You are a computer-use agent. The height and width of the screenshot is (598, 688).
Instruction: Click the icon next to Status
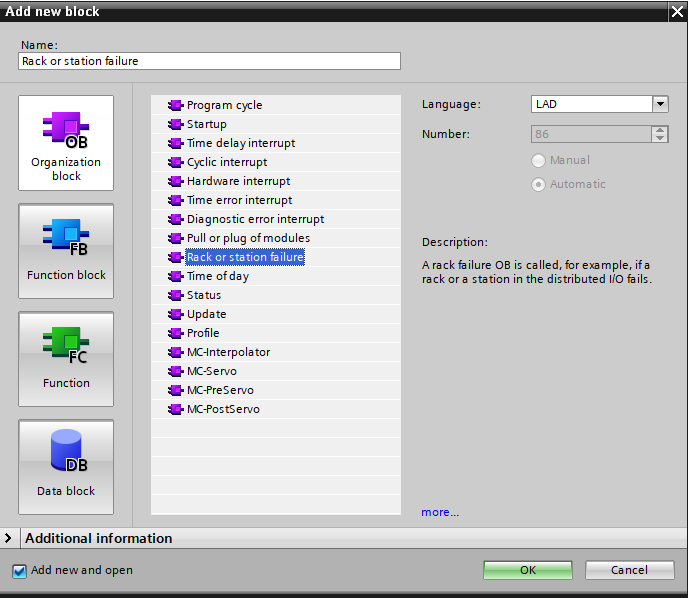[176, 295]
